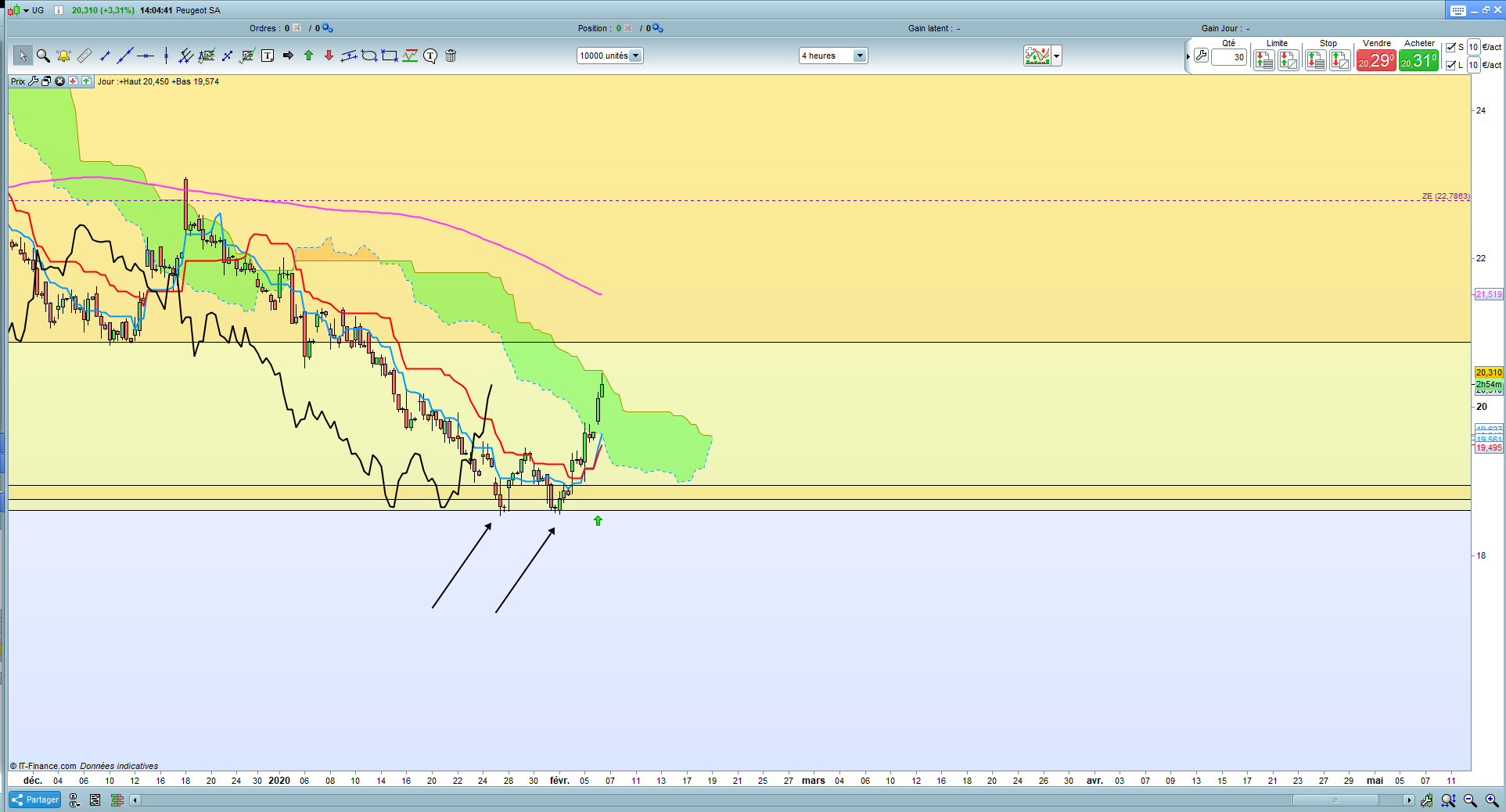Click the Vendre 20,29 sell button

point(1376,60)
